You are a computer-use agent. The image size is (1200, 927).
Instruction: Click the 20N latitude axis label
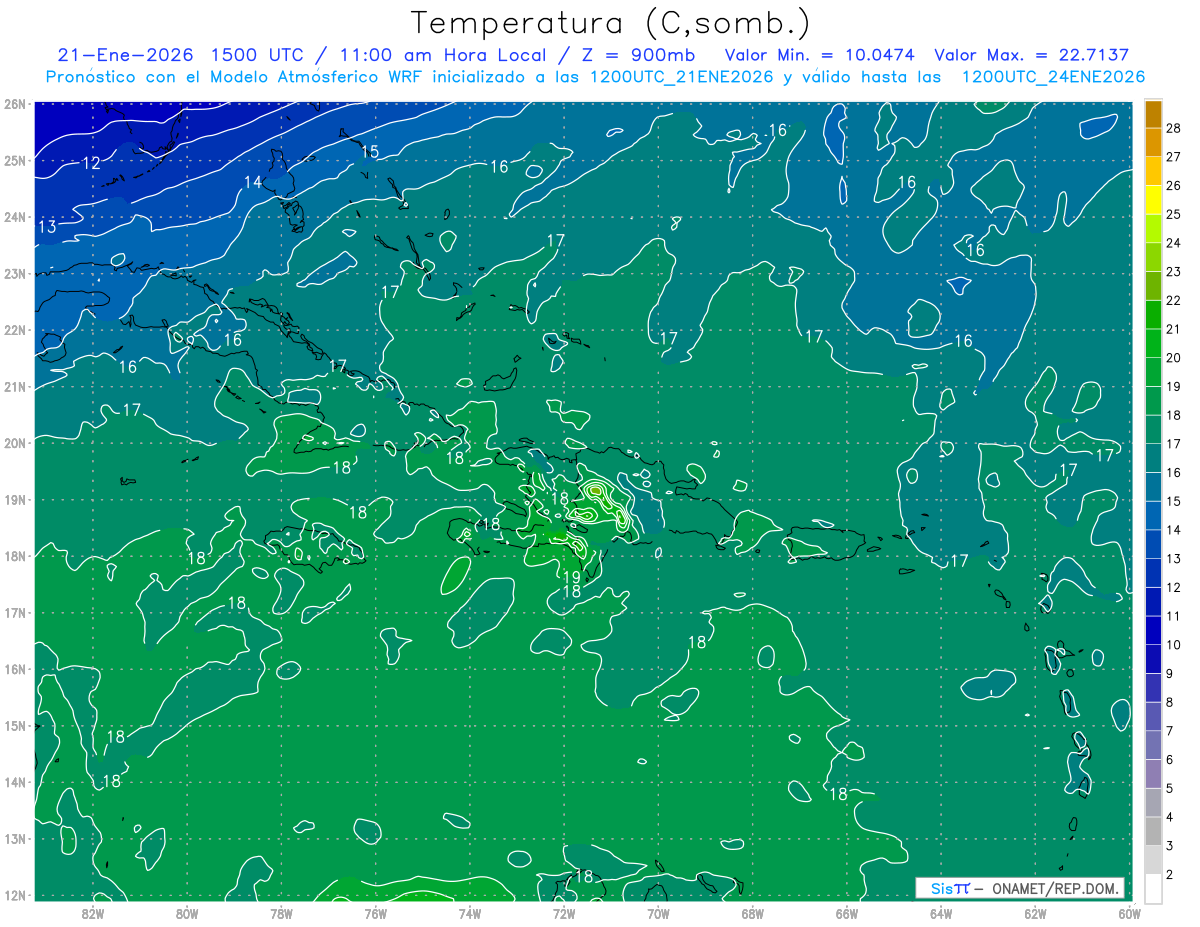15,443
